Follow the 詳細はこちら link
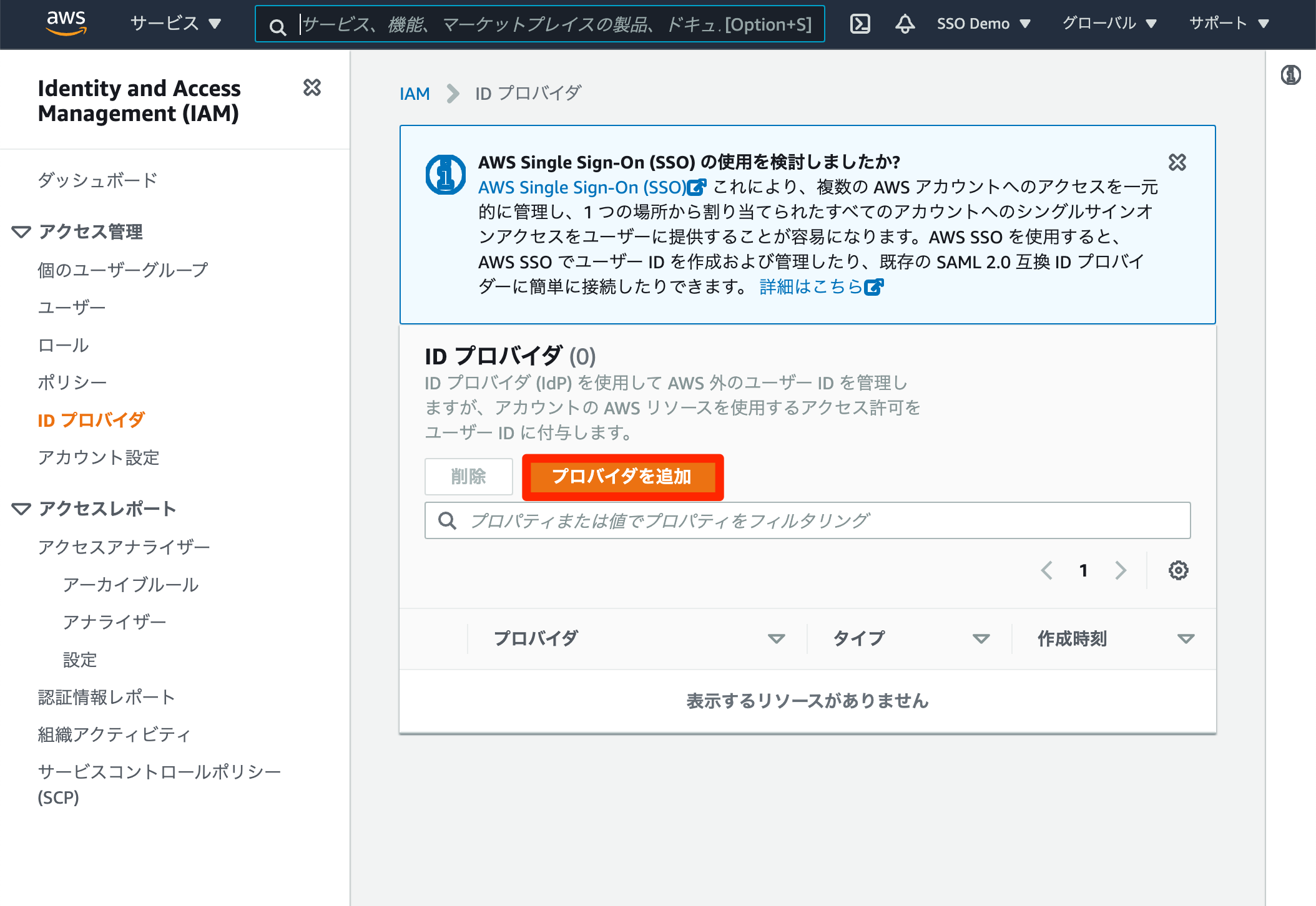This screenshot has width=1316, height=906. click(x=821, y=287)
